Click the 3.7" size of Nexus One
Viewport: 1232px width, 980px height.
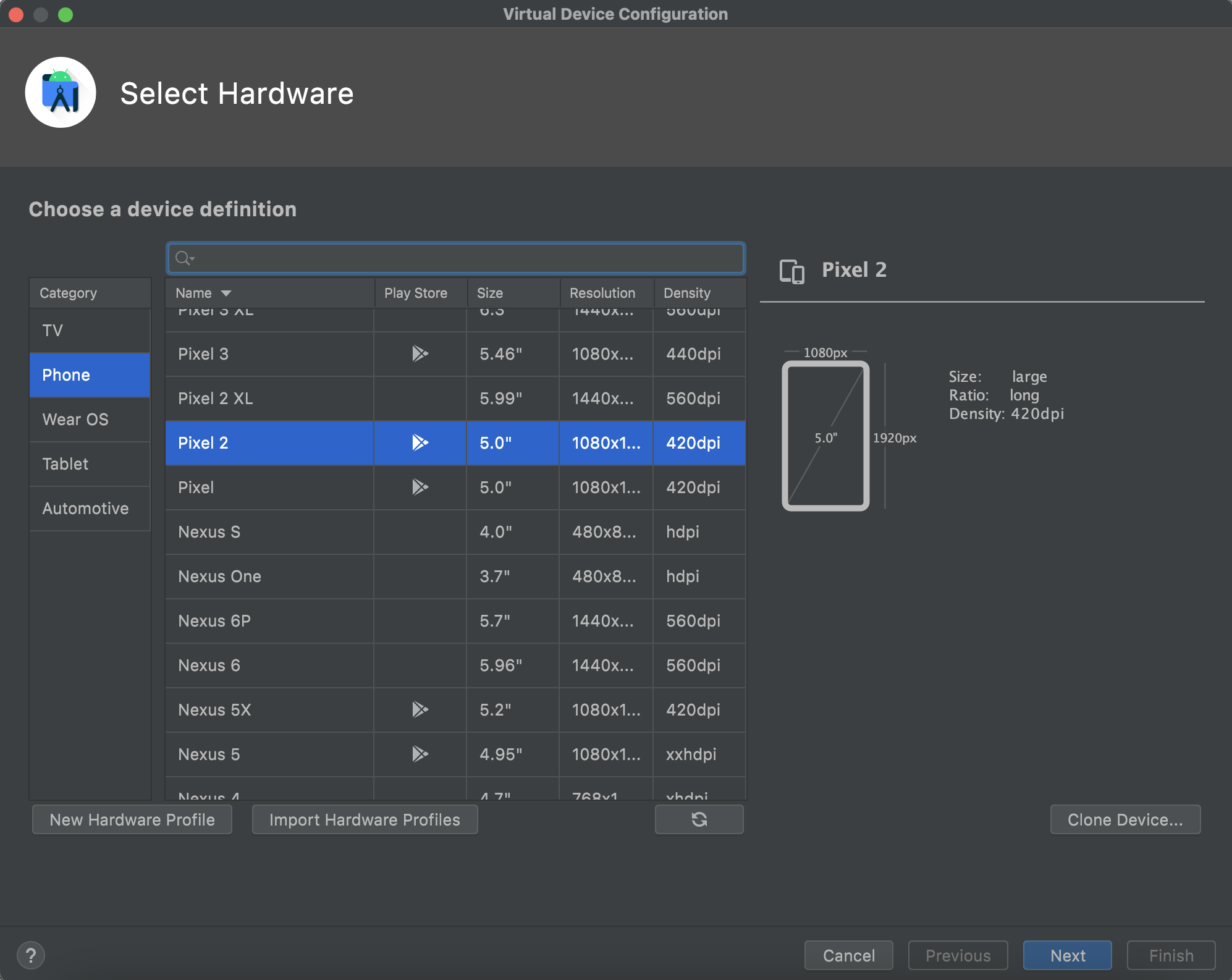pos(513,576)
